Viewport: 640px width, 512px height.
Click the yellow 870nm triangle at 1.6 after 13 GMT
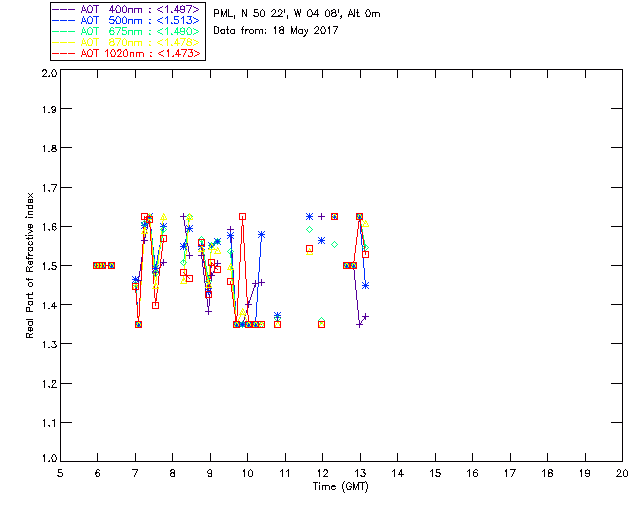366,223
